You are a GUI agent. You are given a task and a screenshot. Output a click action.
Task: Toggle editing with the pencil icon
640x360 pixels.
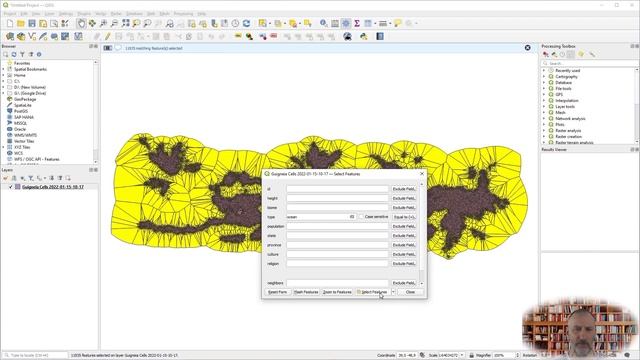(107, 37)
